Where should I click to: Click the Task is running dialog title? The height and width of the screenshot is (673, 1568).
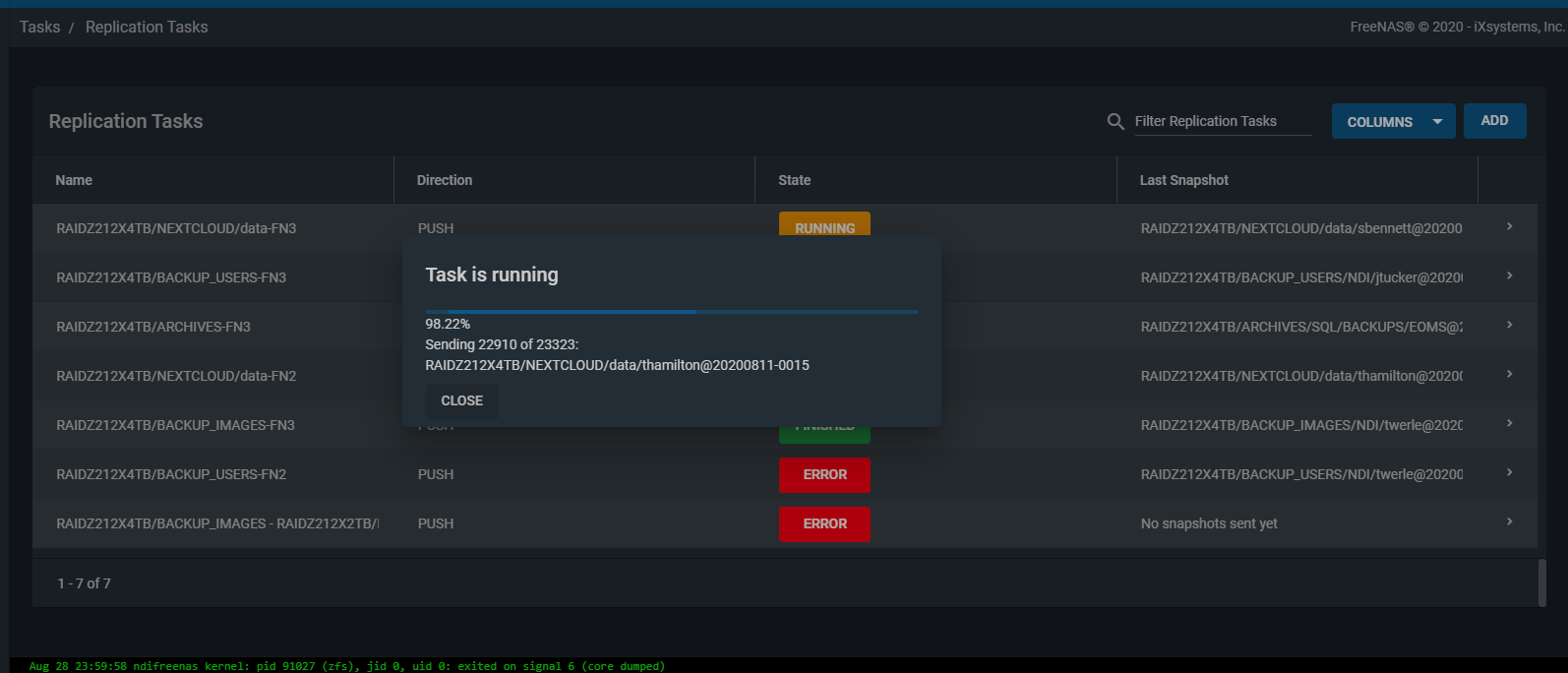click(492, 275)
